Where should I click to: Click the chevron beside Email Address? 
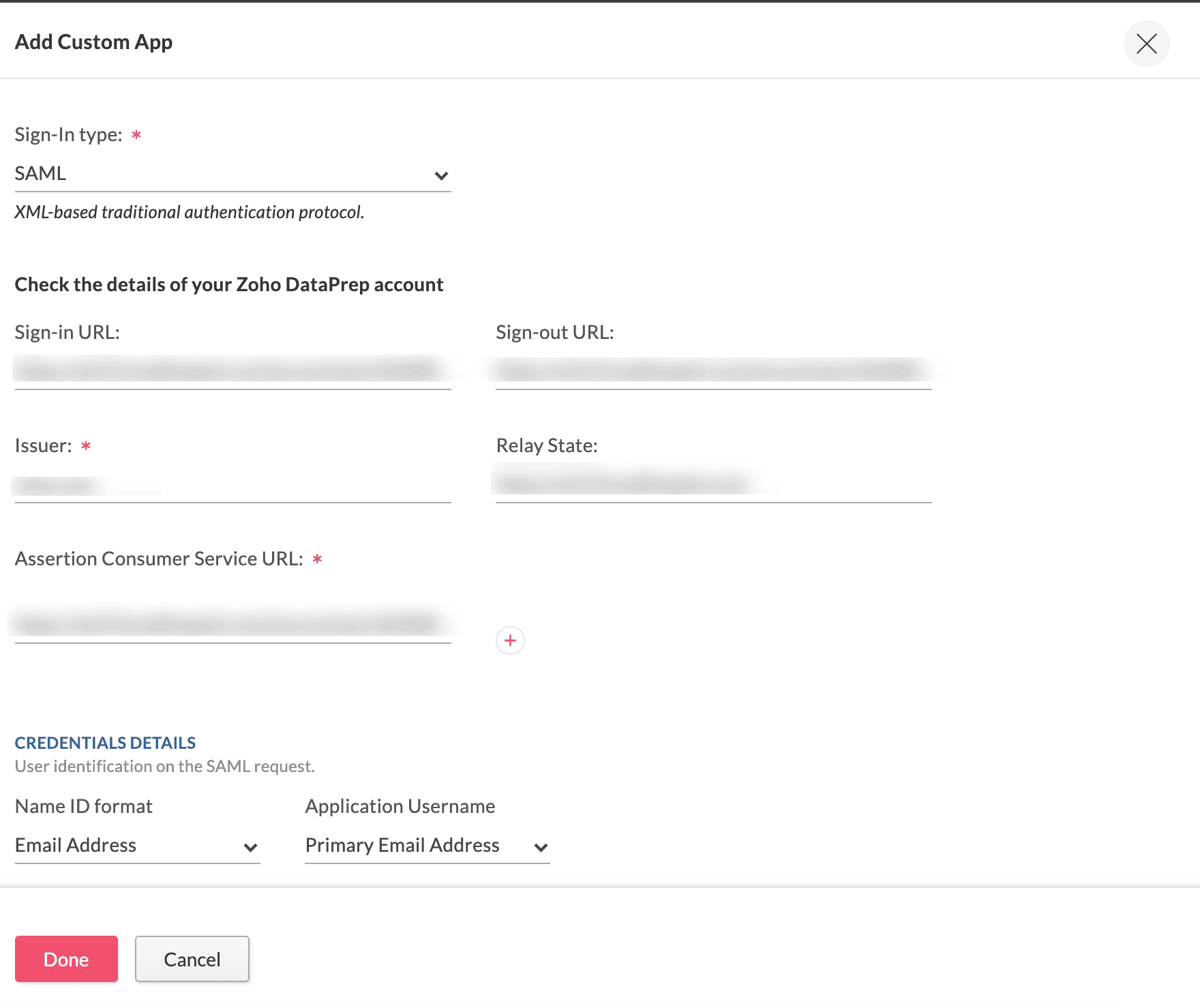[250, 847]
